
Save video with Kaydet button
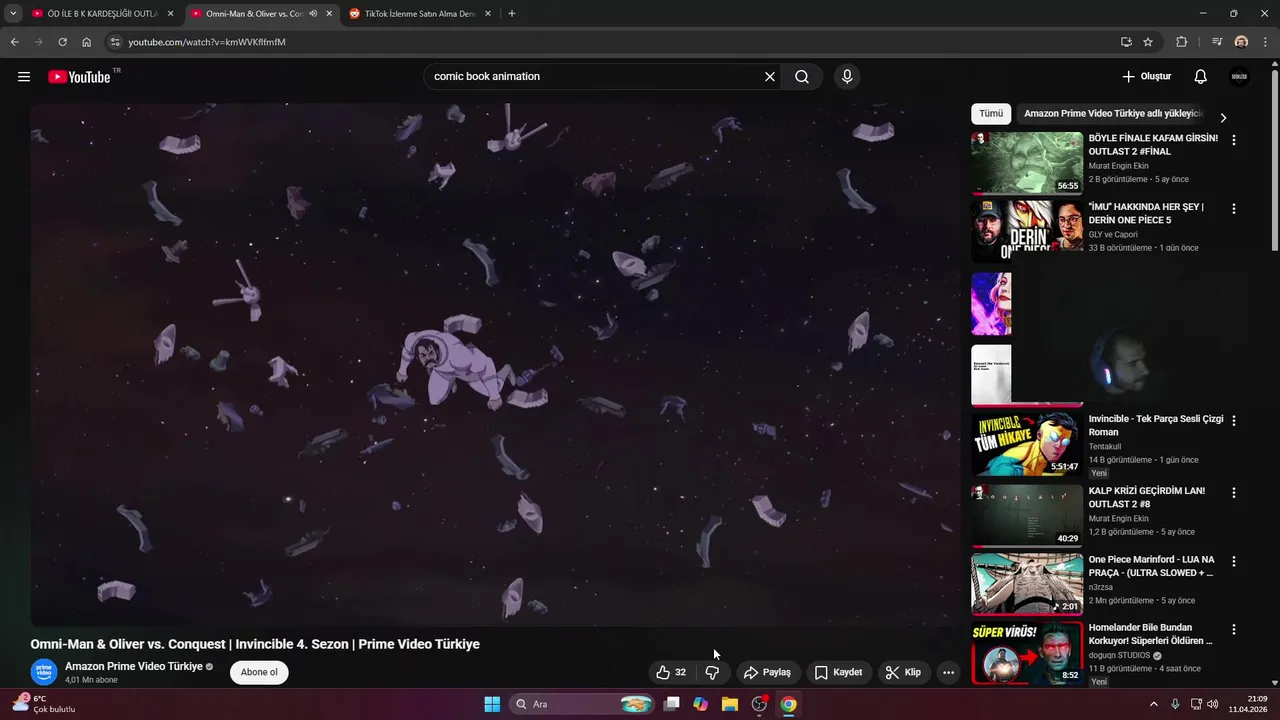[838, 672]
